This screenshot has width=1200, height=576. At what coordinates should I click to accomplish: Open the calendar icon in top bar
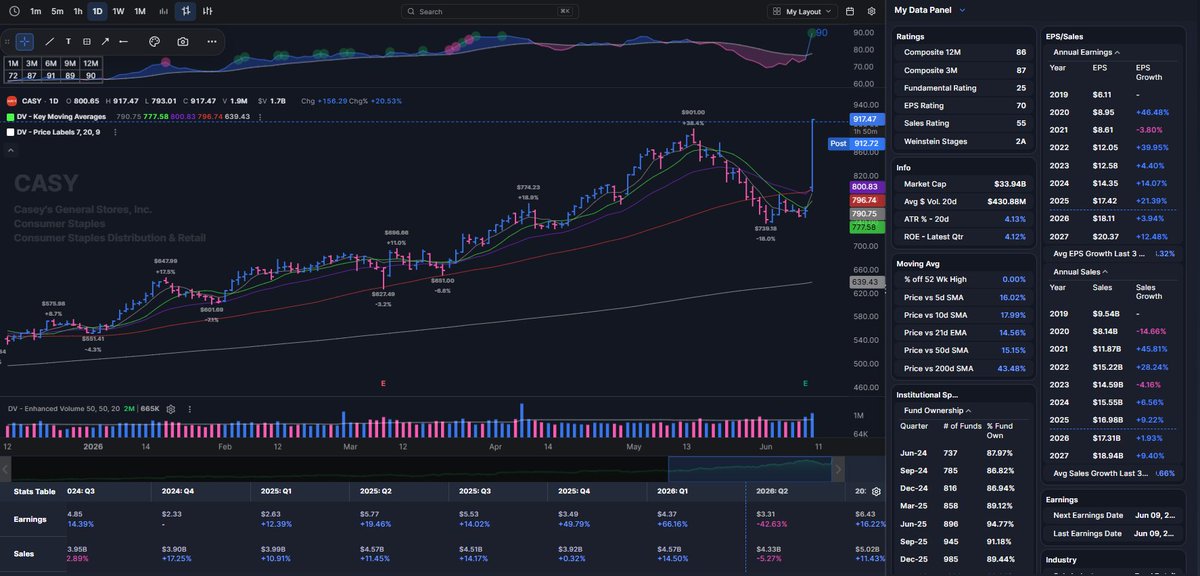[850, 11]
